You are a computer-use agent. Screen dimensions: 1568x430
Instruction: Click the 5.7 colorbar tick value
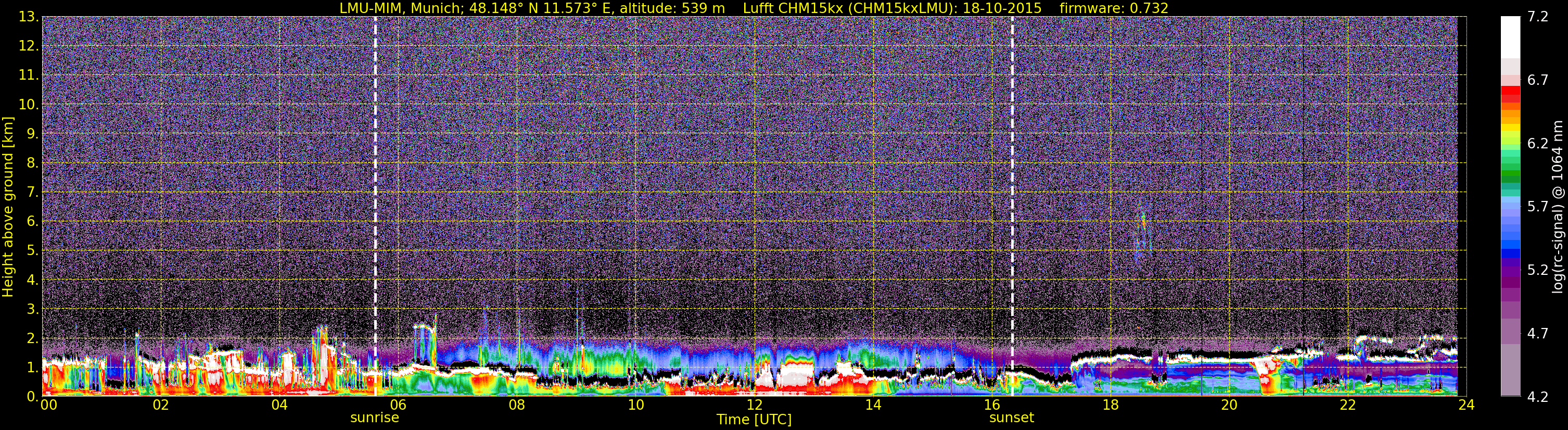click(1538, 207)
